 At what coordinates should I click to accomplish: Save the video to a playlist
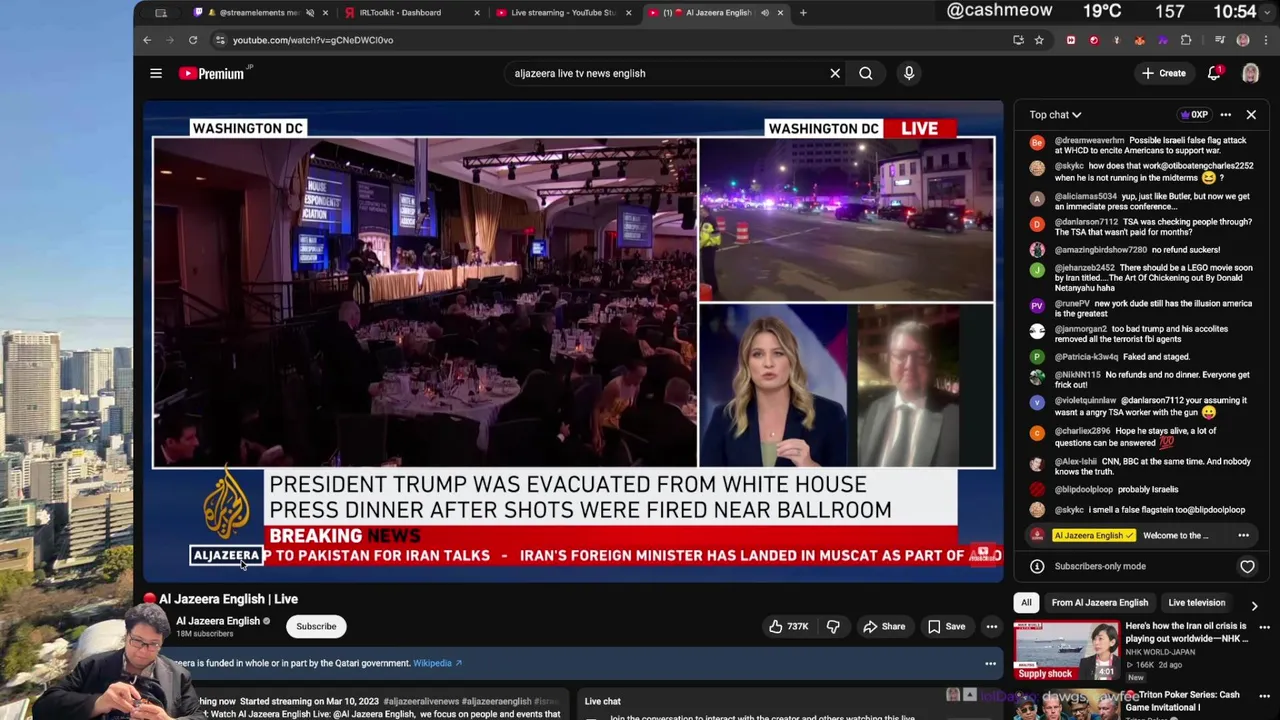[x=946, y=627]
